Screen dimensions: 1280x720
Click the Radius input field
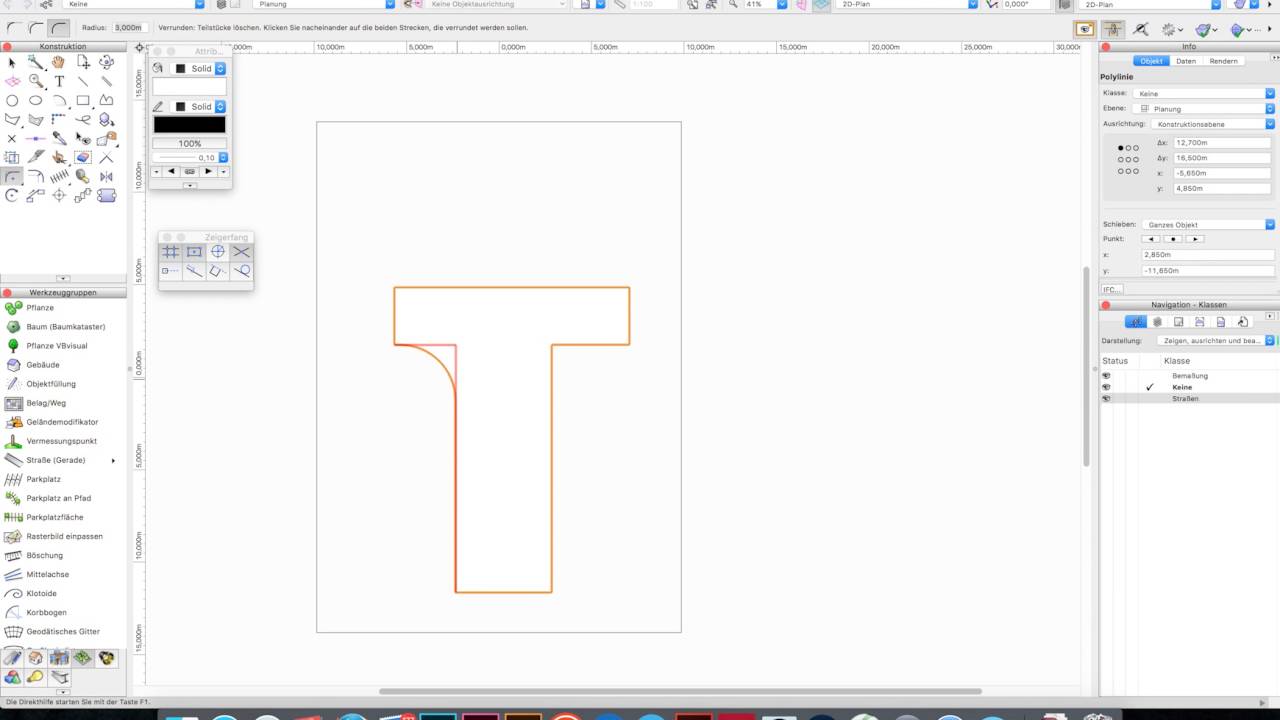128,28
